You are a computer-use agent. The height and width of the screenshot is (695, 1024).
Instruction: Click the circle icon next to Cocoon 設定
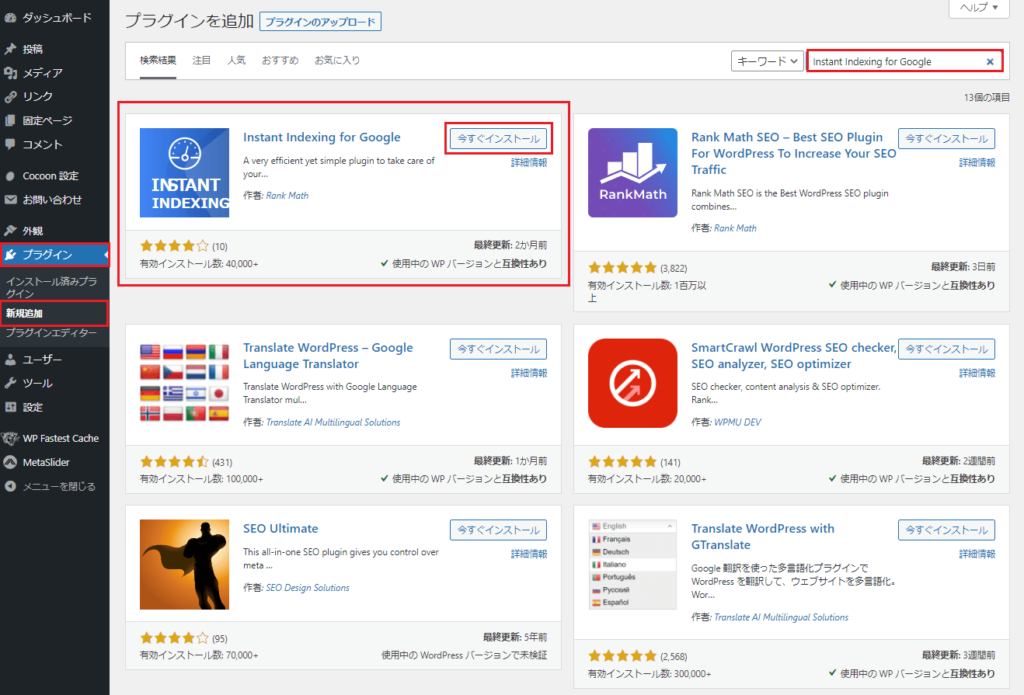coord(10,176)
